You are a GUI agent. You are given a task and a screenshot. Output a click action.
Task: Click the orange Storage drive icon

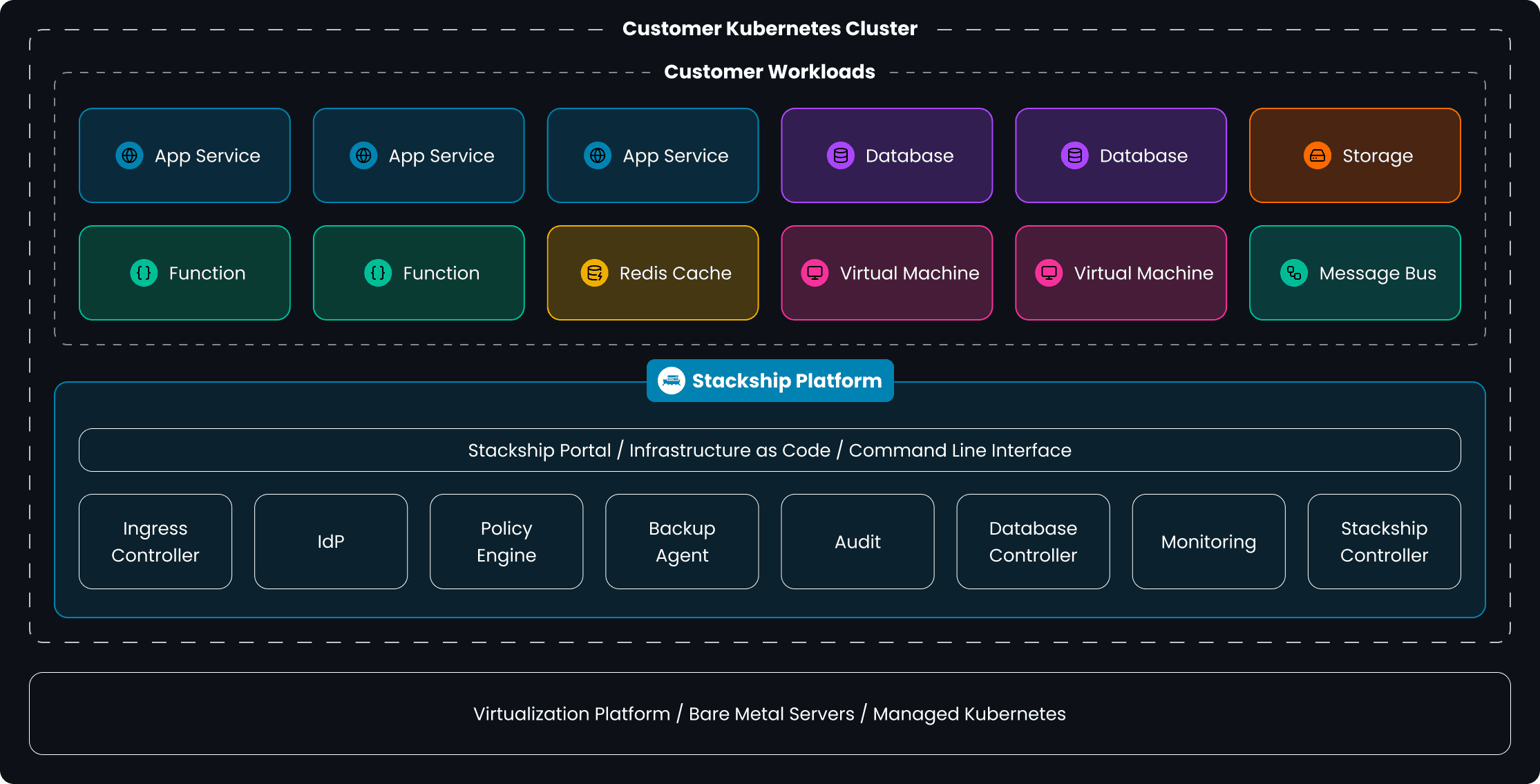(x=1317, y=155)
